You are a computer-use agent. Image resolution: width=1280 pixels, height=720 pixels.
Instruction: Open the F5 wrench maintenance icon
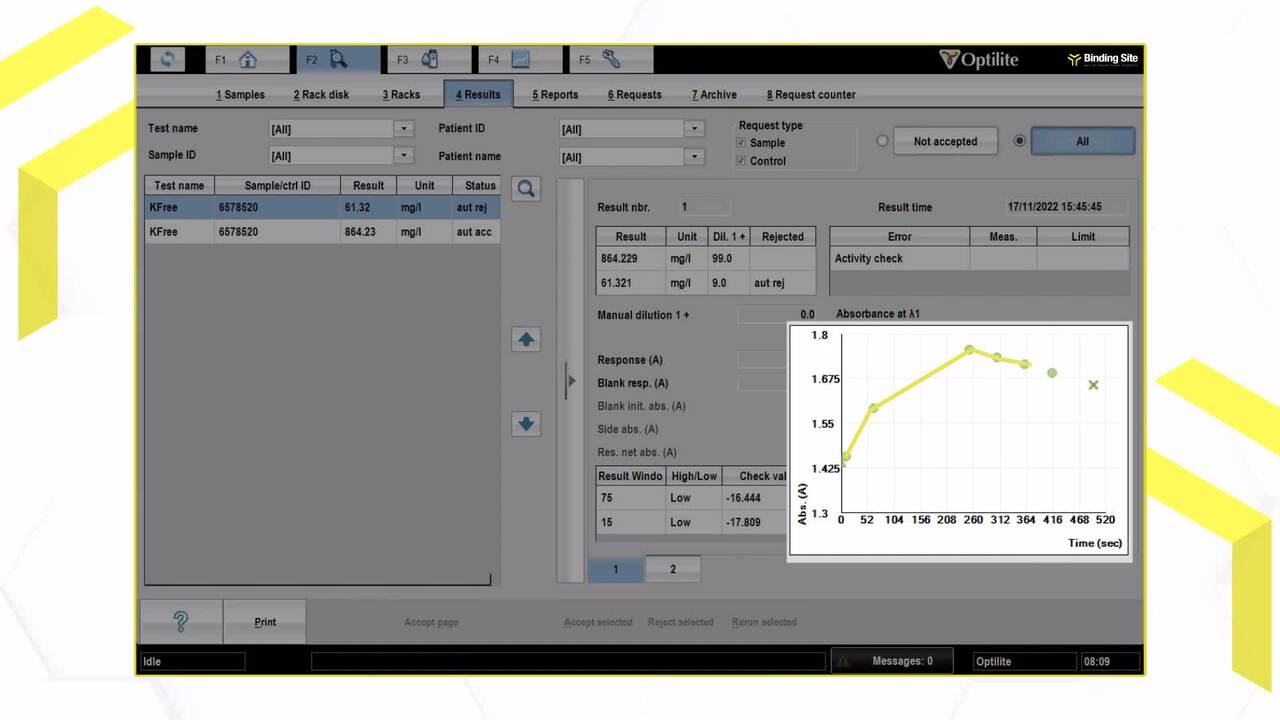click(611, 60)
